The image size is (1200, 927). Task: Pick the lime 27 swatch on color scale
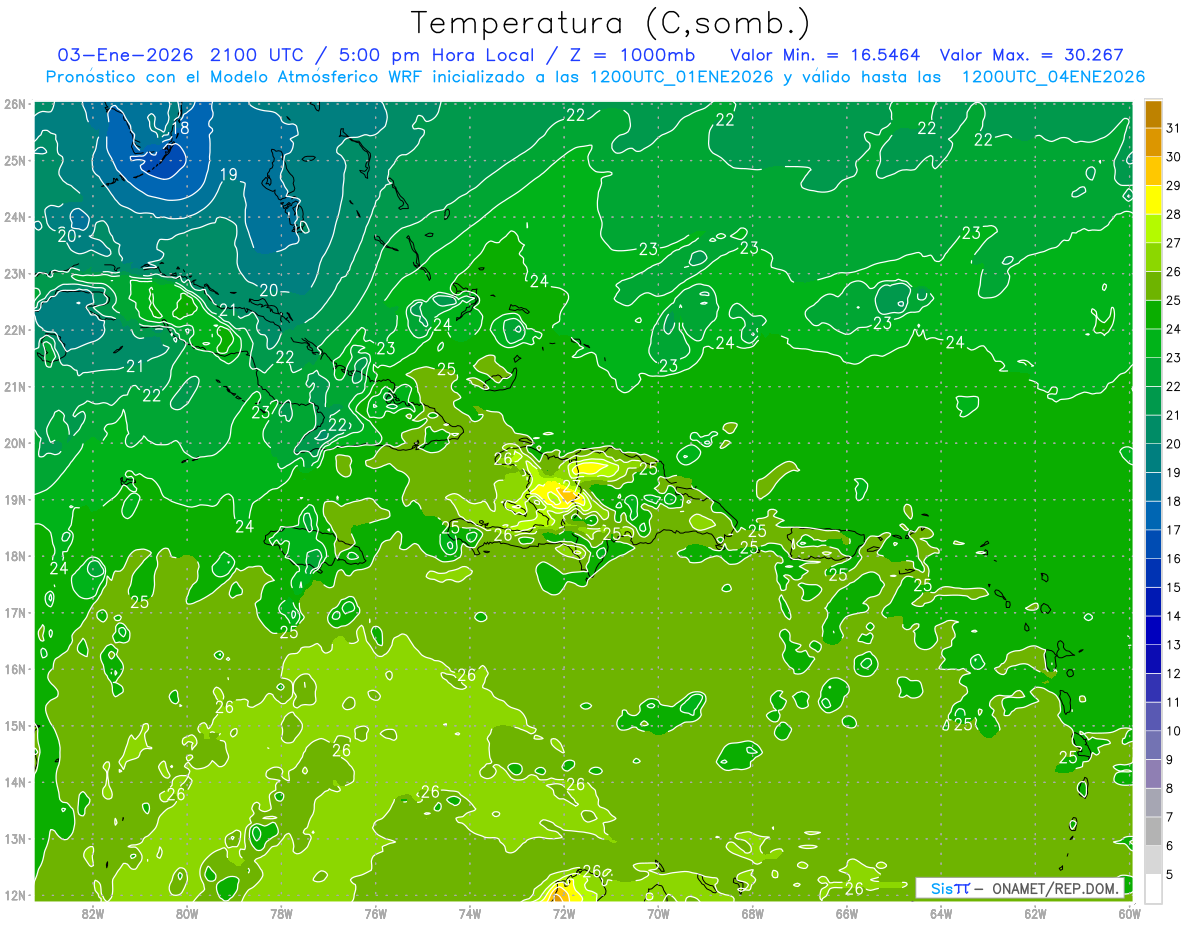1153,229
